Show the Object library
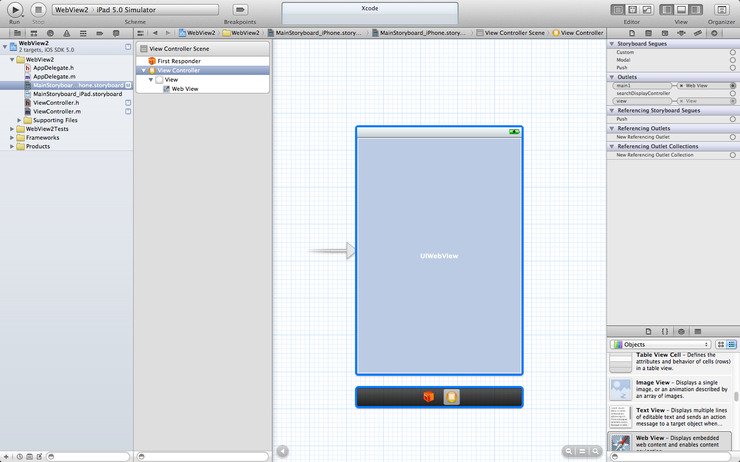Image resolution: width=740 pixels, height=462 pixels. click(681, 331)
